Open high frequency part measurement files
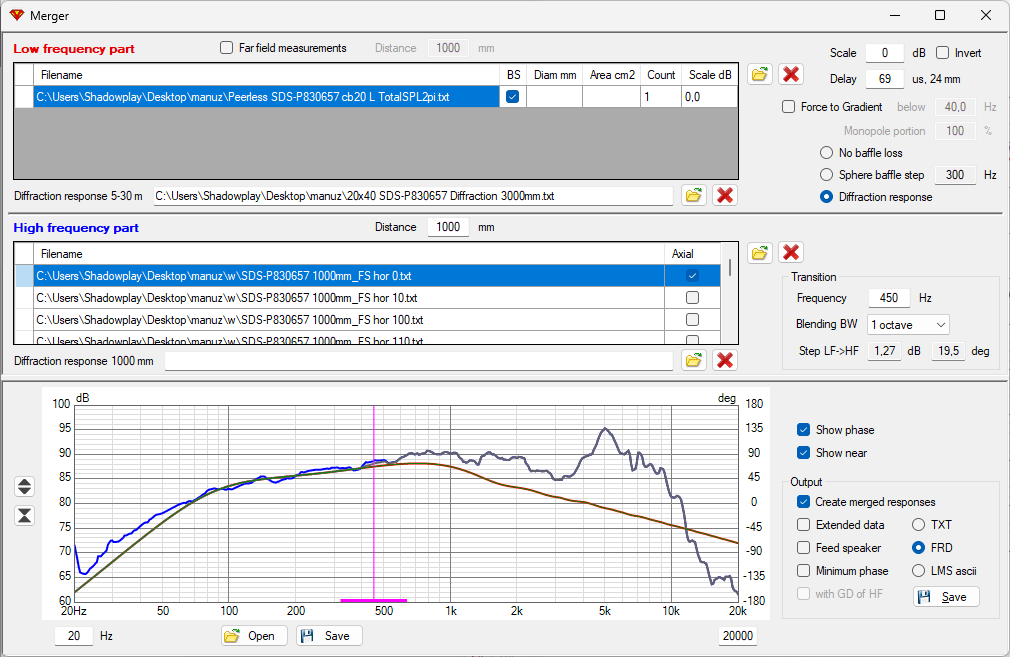1010x657 pixels. click(x=760, y=252)
